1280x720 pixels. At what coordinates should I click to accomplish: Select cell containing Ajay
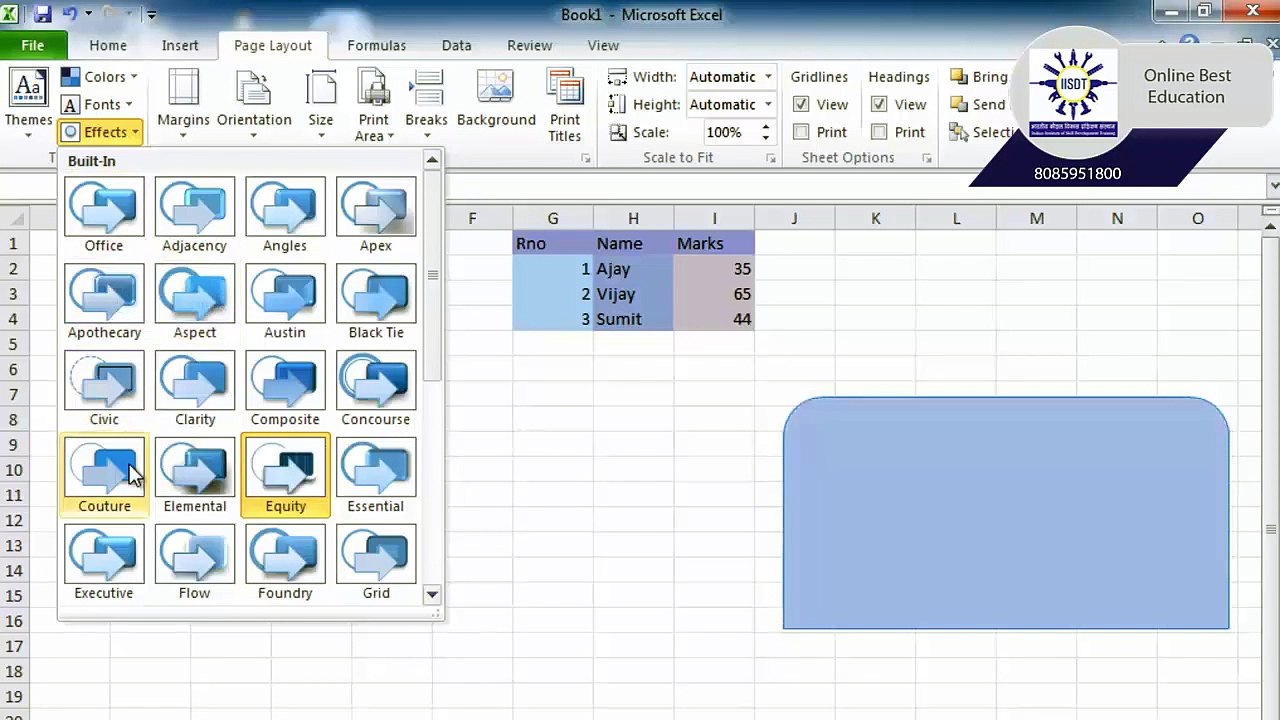click(x=633, y=269)
